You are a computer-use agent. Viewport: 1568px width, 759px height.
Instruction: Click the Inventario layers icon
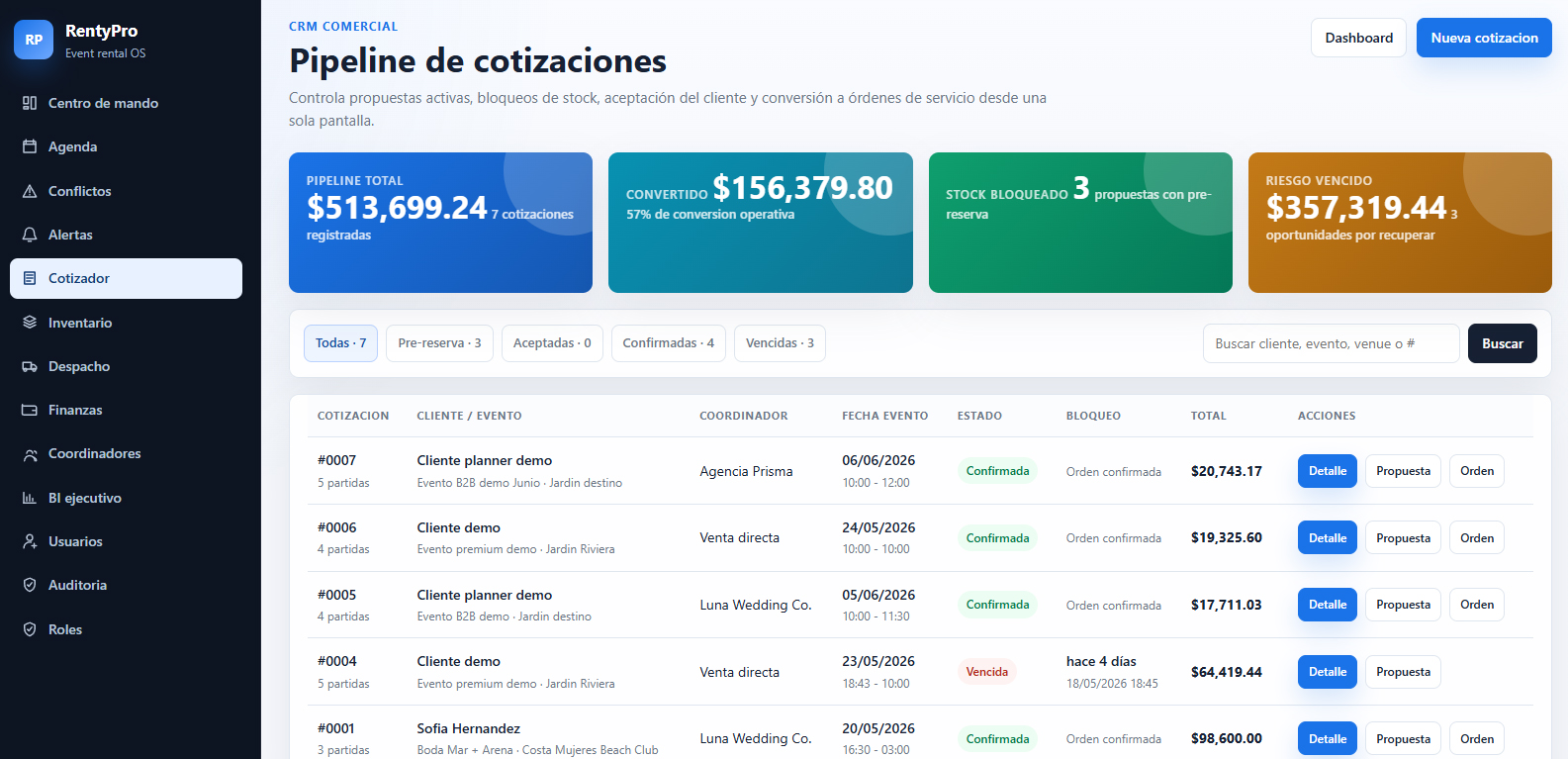click(x=30, y=323)
